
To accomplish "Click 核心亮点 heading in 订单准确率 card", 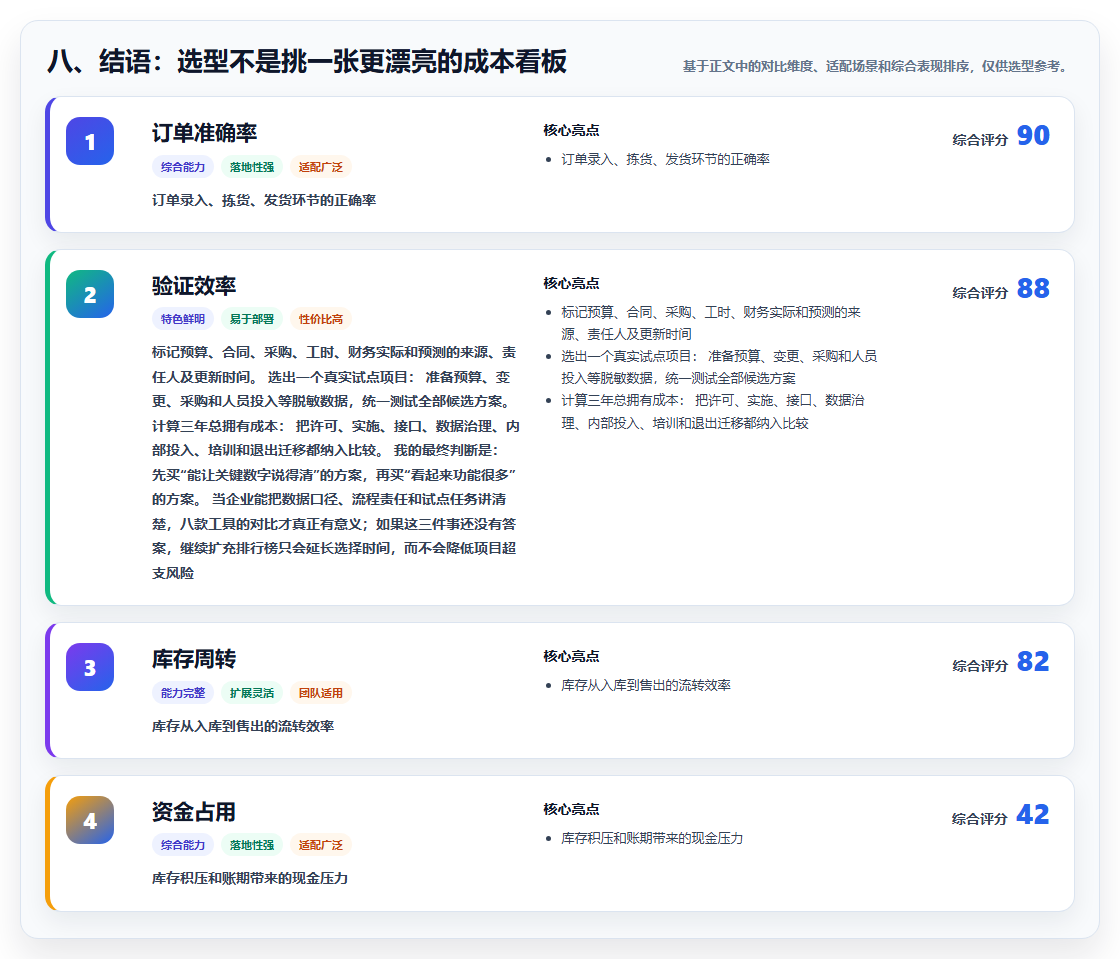I will [571, 130].
